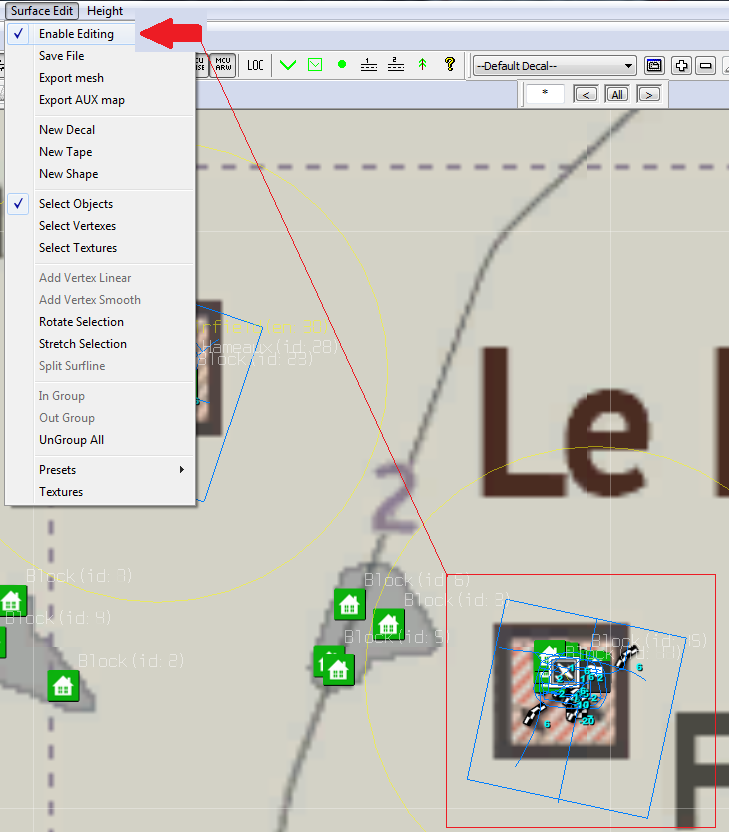Click green house icon left of Block id 6
This screenshot has width=729, height=832.
coord(350,604)
